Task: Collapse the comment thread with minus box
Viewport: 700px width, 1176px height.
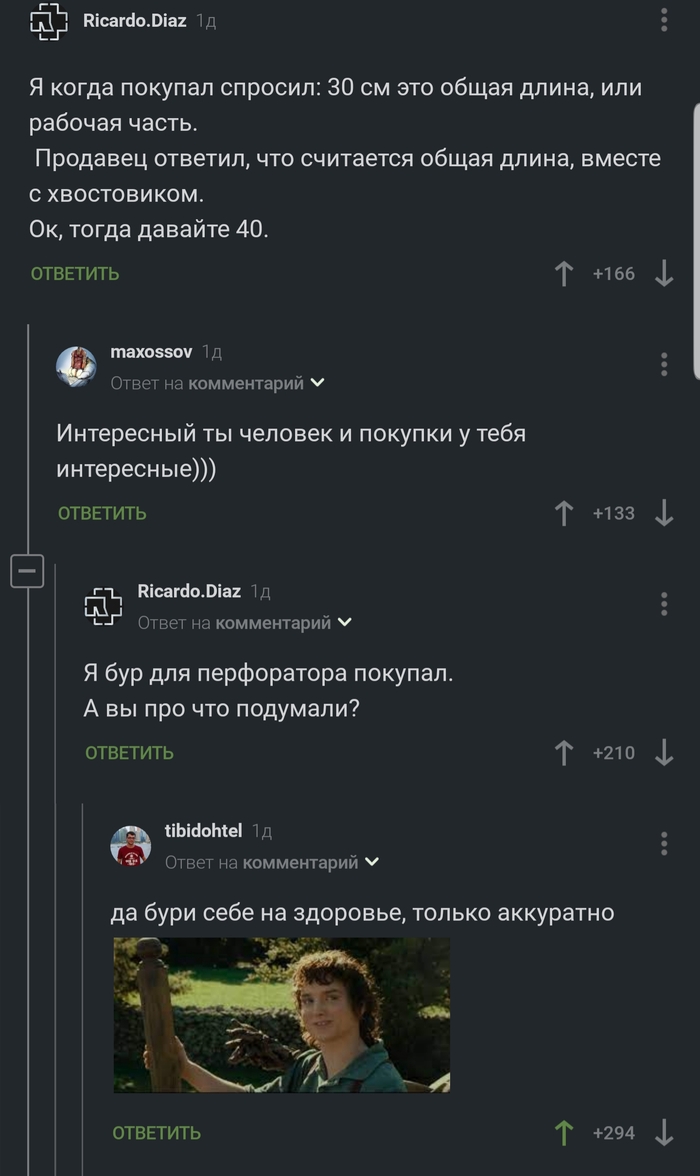Action: 26,572
